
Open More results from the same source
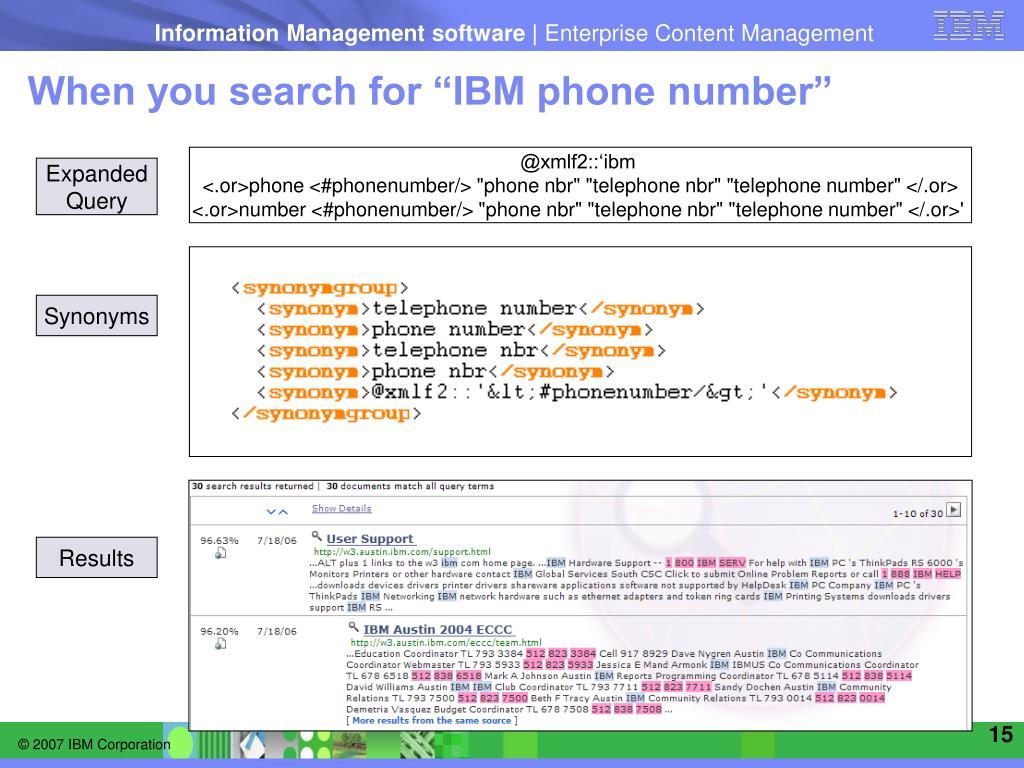[x=432, y=720]
